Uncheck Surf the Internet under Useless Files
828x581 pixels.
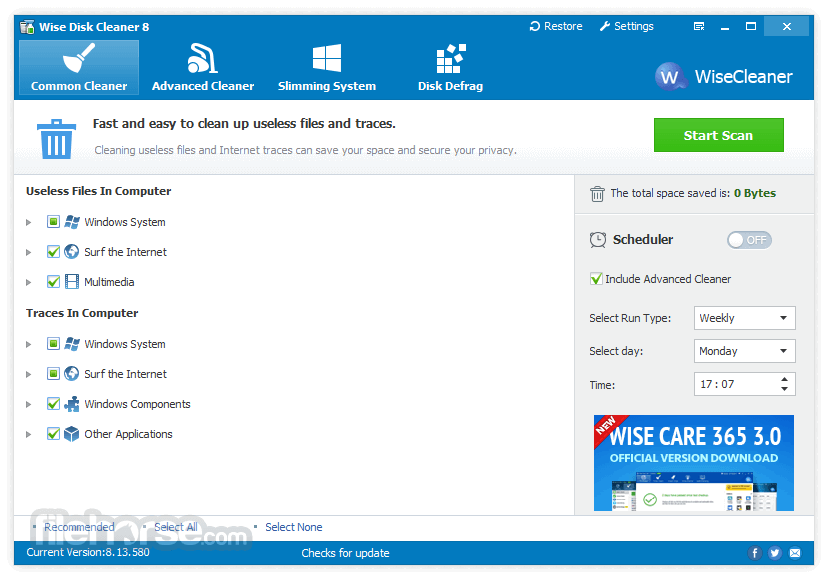tap(53, 251)
